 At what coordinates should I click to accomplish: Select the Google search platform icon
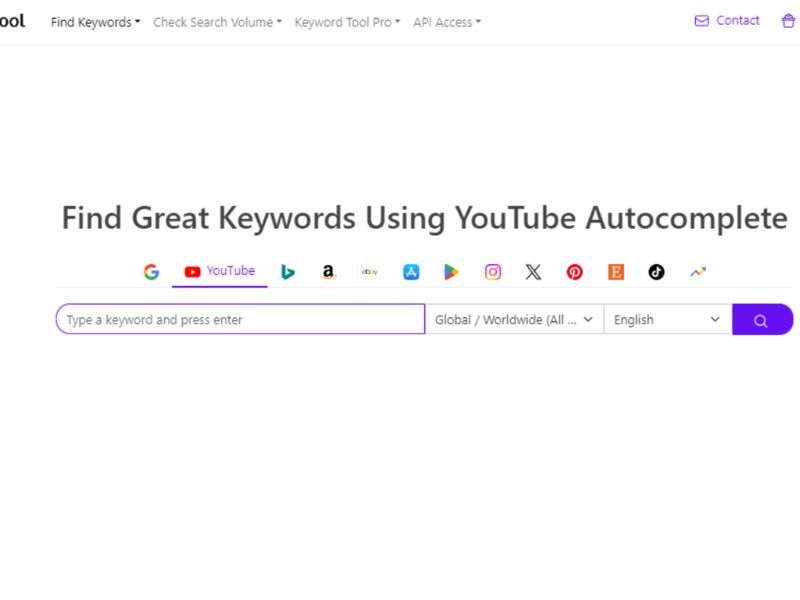pyautogui.click(x=151, y=271)
